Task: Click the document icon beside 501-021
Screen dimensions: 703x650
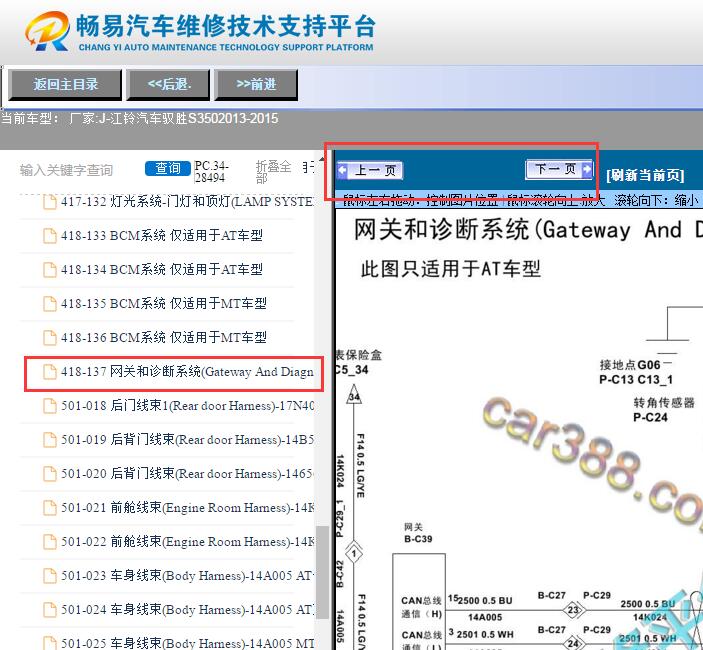Action: click(49, 508)
